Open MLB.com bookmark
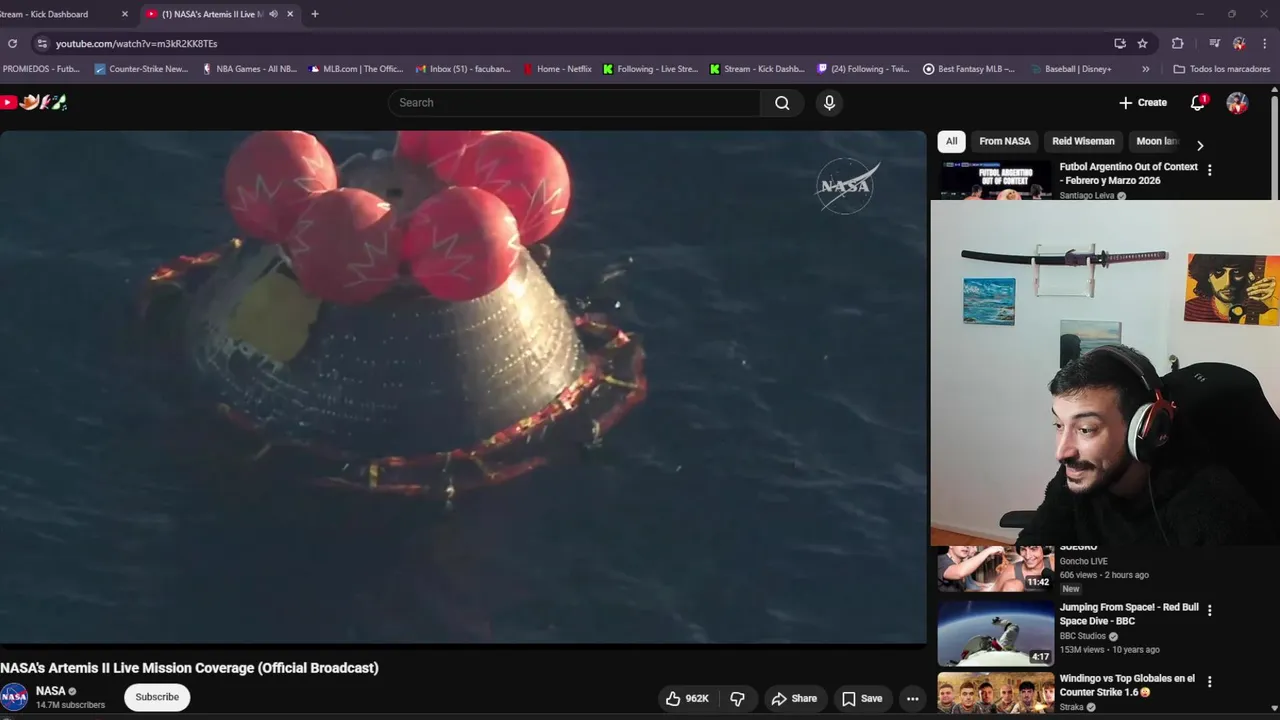Viewport: 1280px width, 720px height. tap(356, 69)
